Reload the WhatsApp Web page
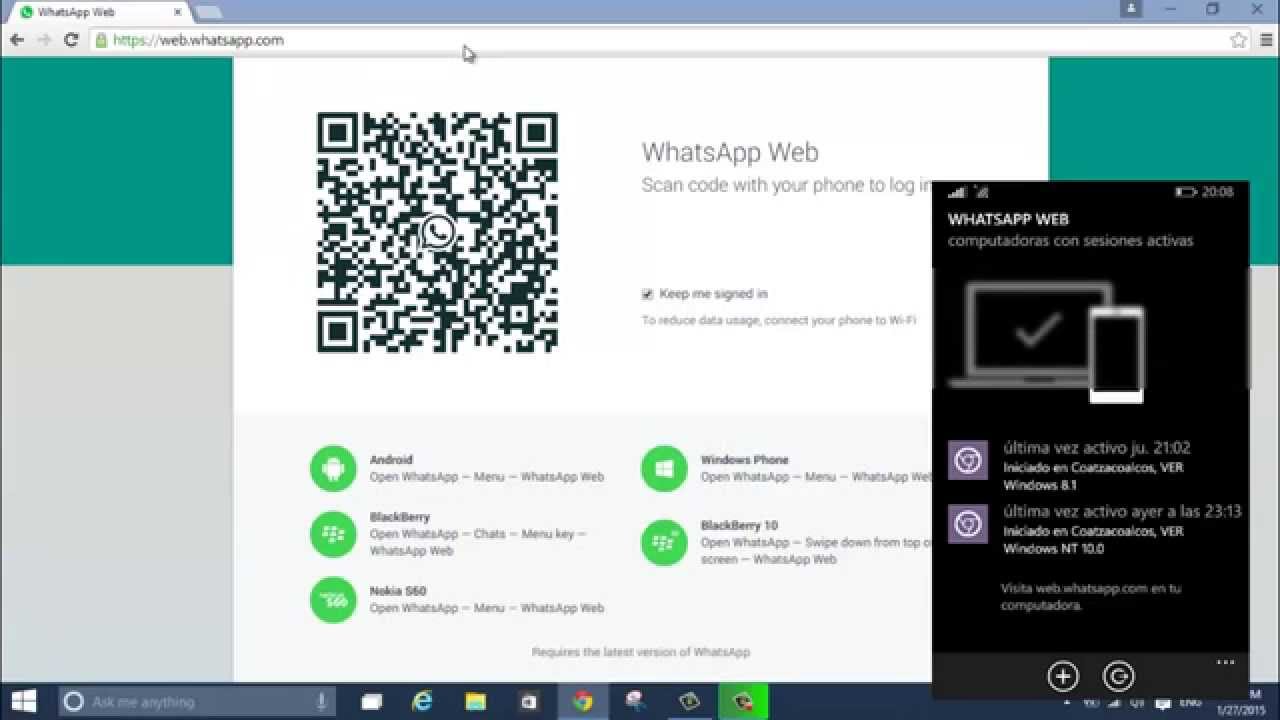Viewport: 1280px width, 720px height. point(71,40)
